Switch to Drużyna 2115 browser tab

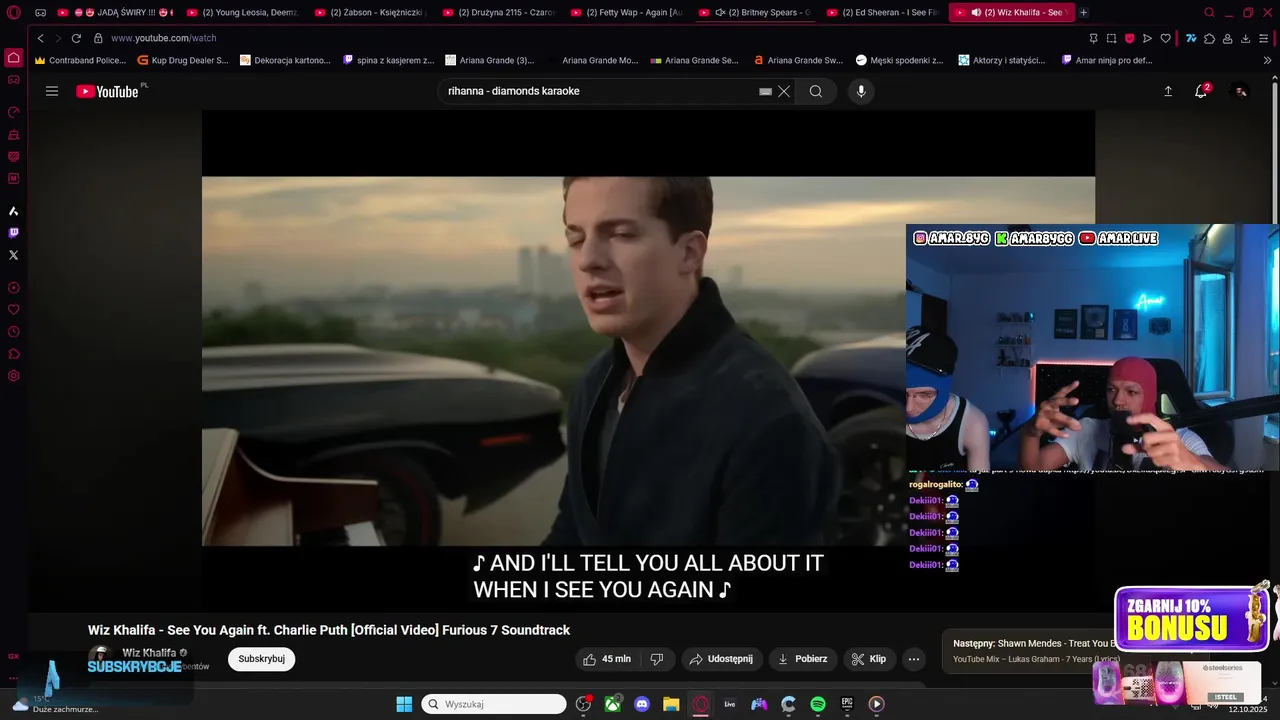coord(498,12)
